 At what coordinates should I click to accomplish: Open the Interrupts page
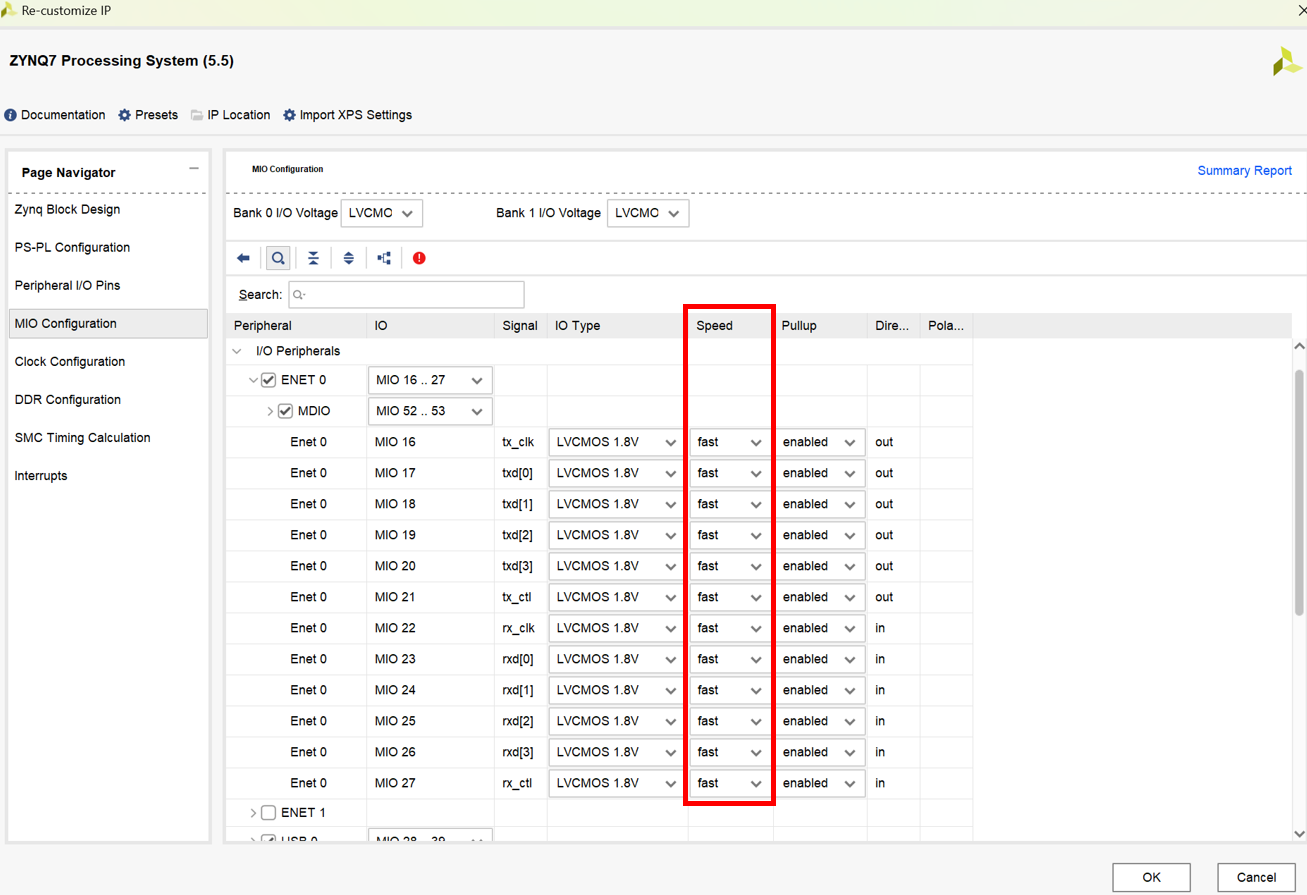click(x=108, y=475)
